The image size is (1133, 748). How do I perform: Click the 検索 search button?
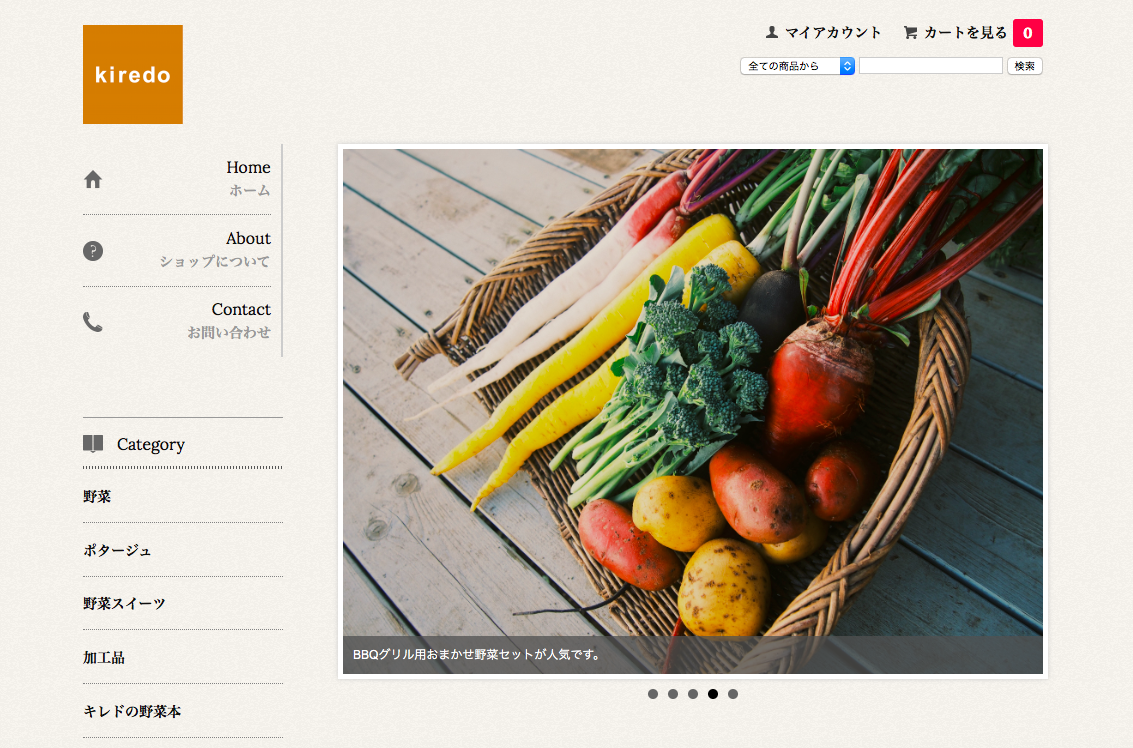point(1025,66)
